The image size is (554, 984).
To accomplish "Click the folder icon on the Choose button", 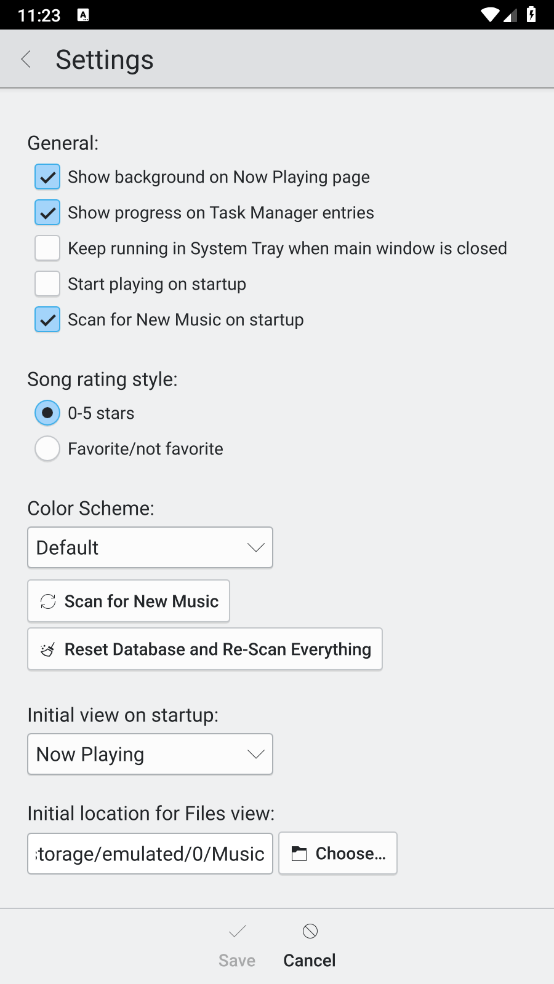I will pos(299,853).
